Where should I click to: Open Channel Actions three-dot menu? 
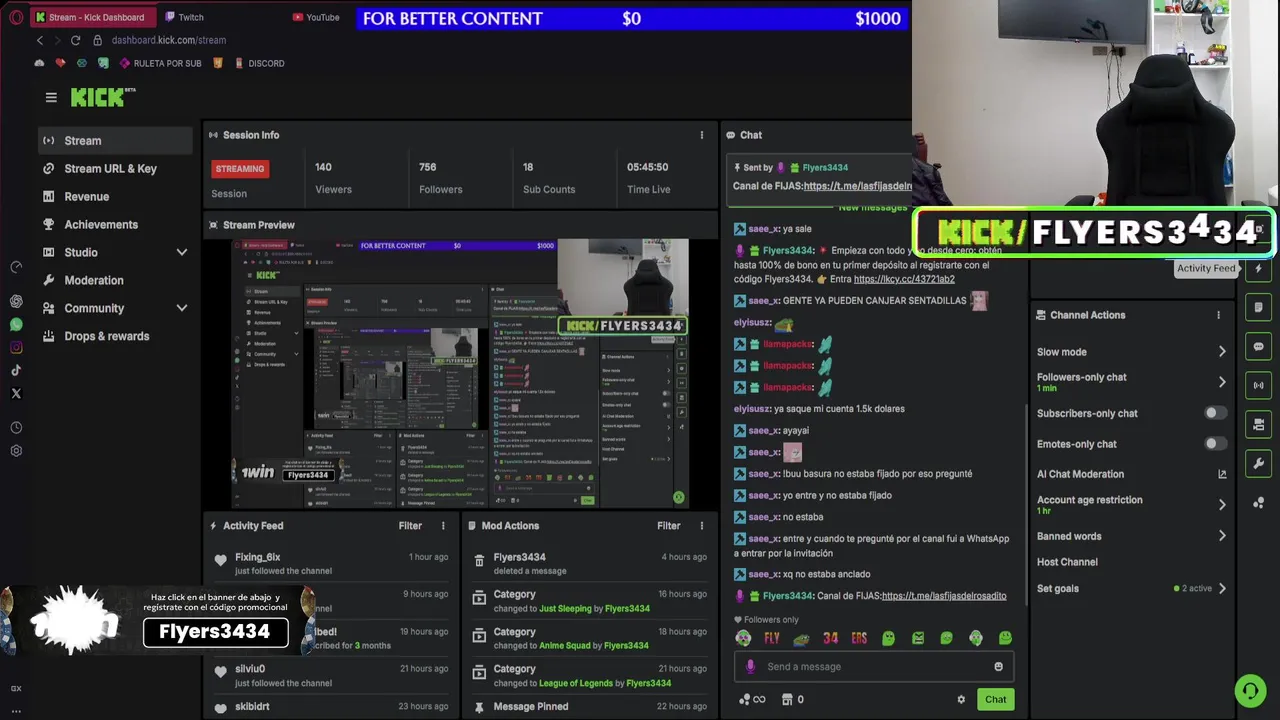coord(1218,315)
